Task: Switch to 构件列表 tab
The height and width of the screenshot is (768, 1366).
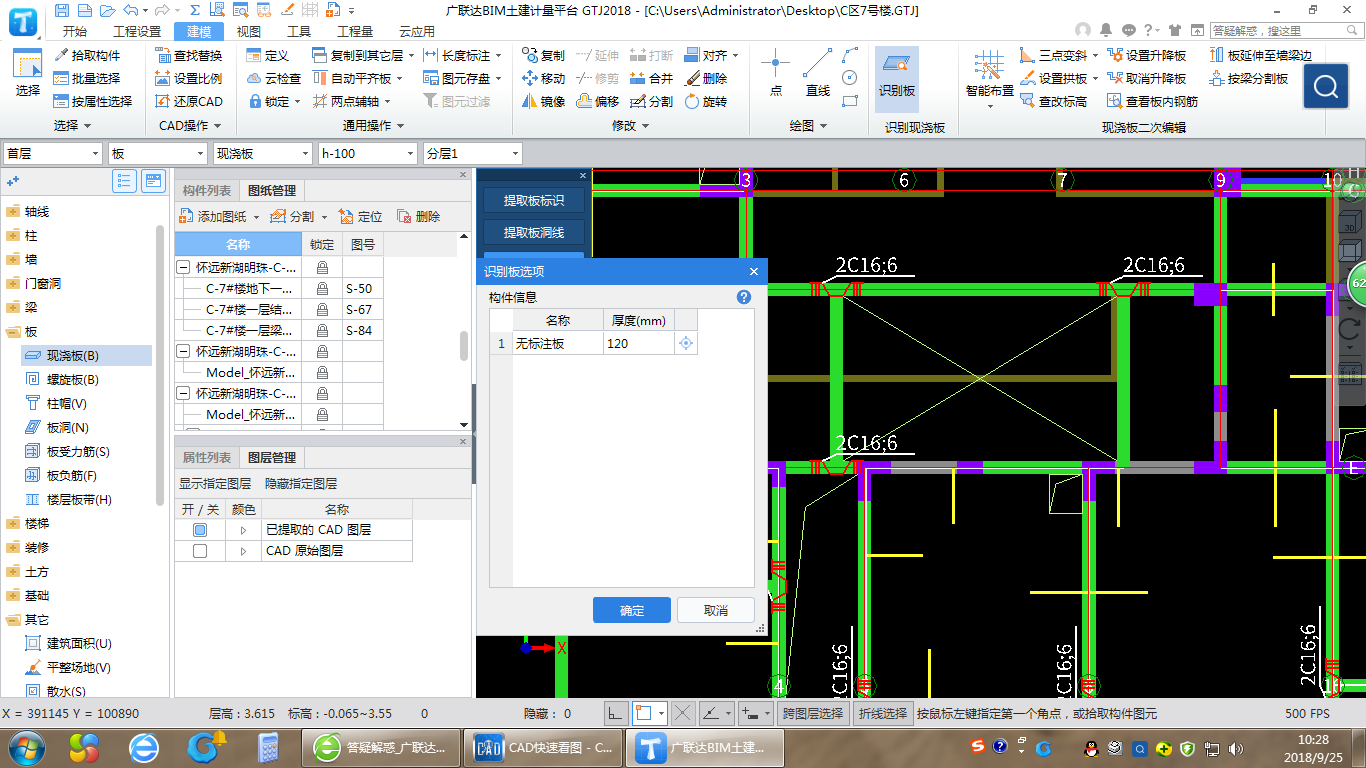Action: (x=207, y=191)
